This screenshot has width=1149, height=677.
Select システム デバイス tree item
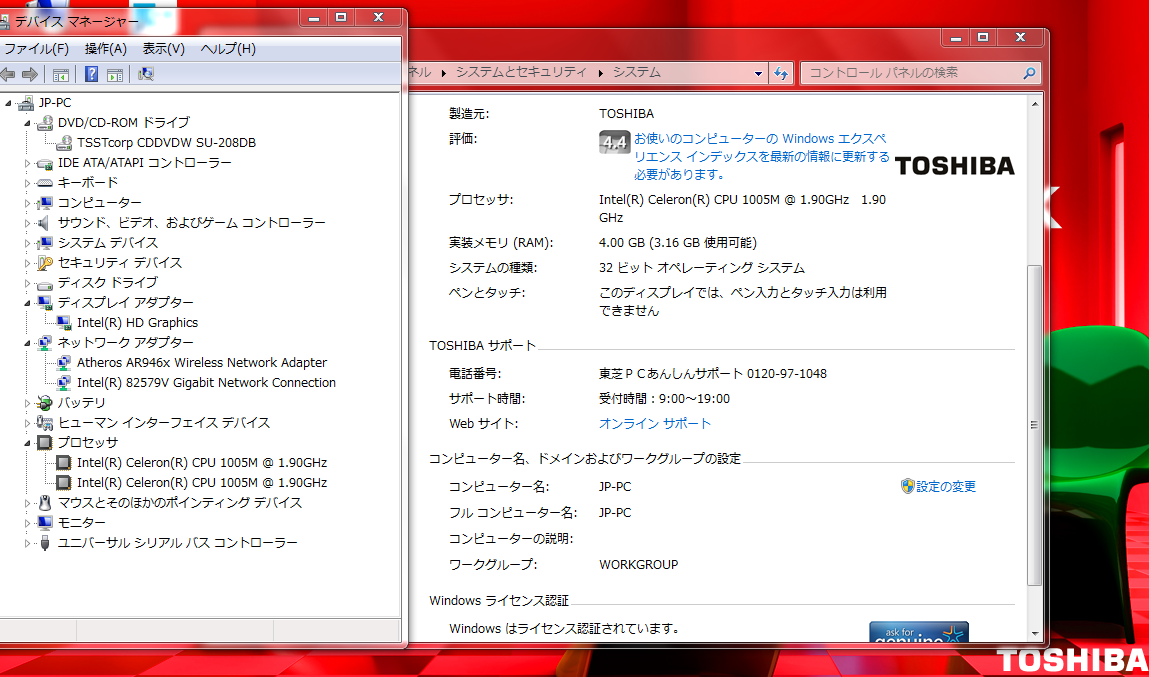point(108,243)
